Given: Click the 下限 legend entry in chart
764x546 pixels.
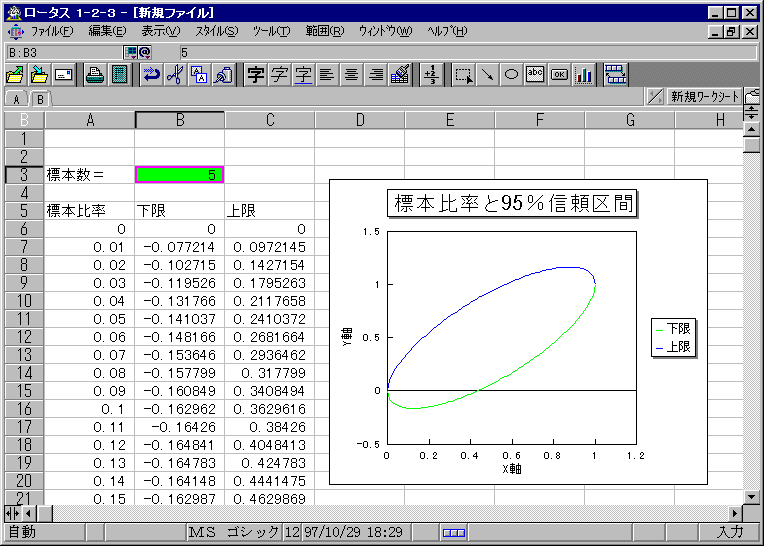Looking at the screenshot, I should (x=674, y=329).
